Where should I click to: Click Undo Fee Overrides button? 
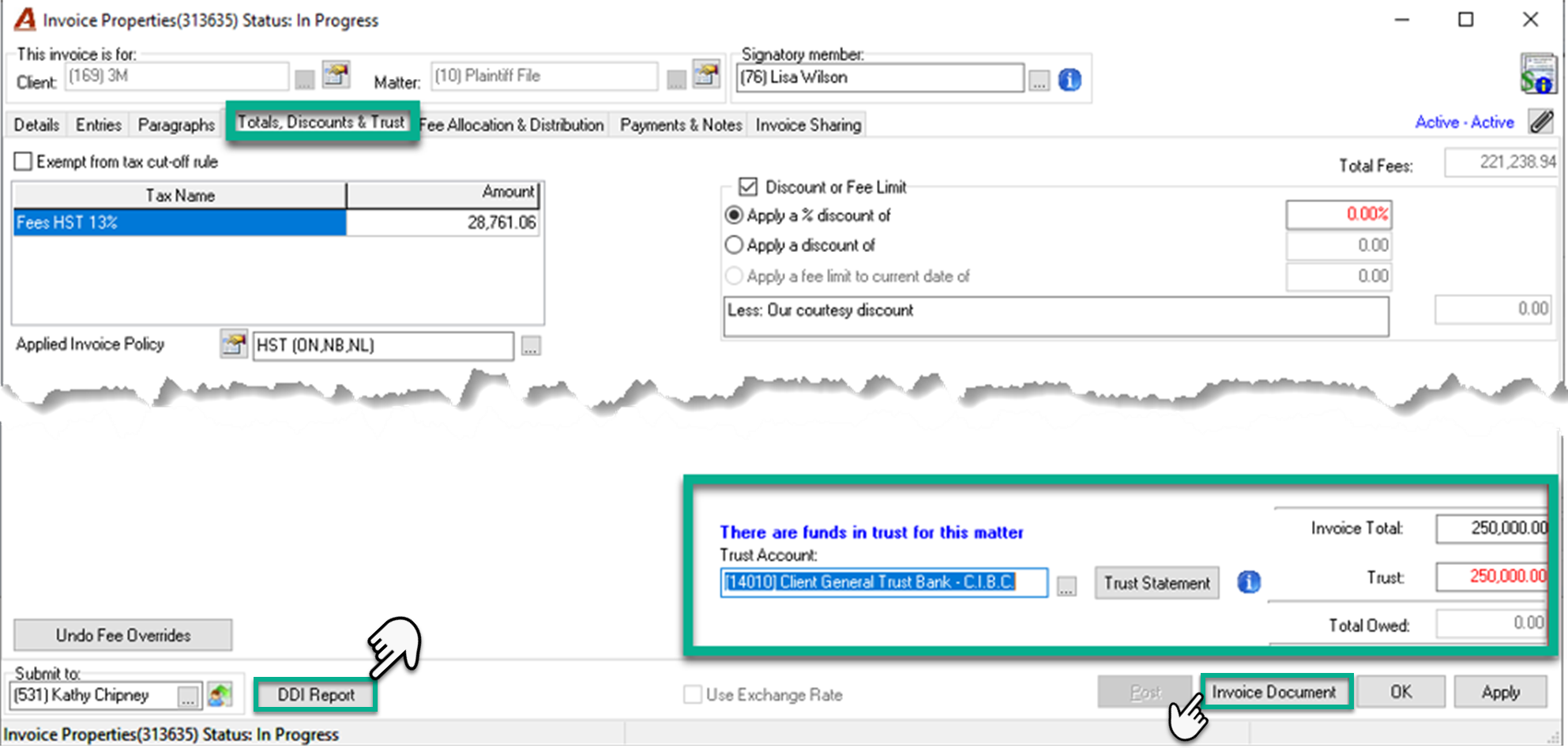pos(123,635)
